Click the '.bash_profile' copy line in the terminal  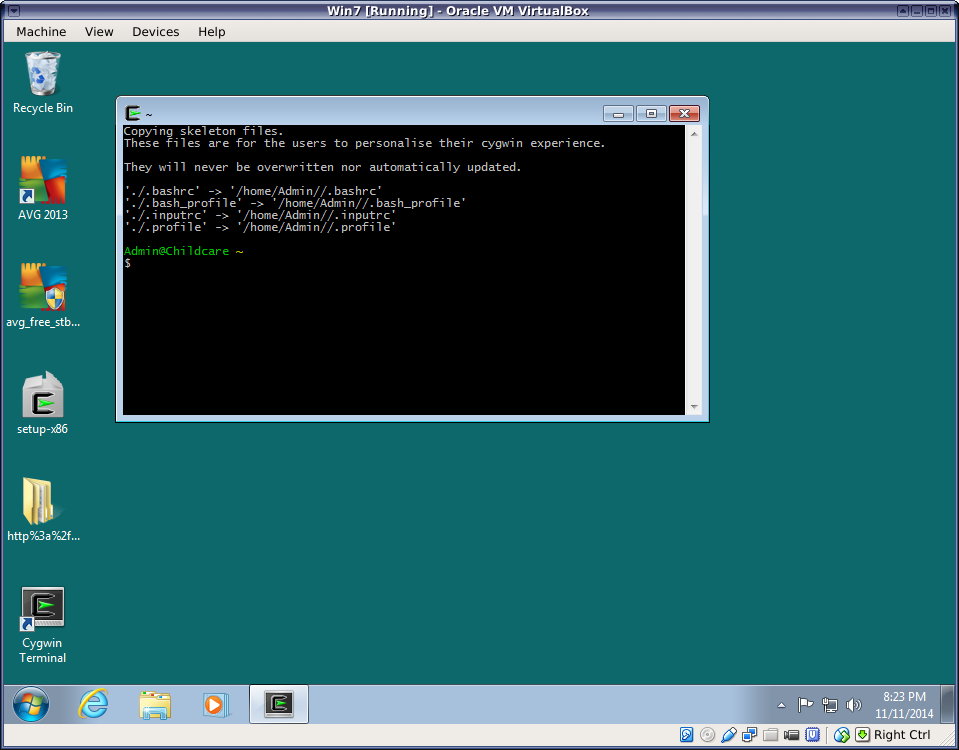click(x=295, y=203)
